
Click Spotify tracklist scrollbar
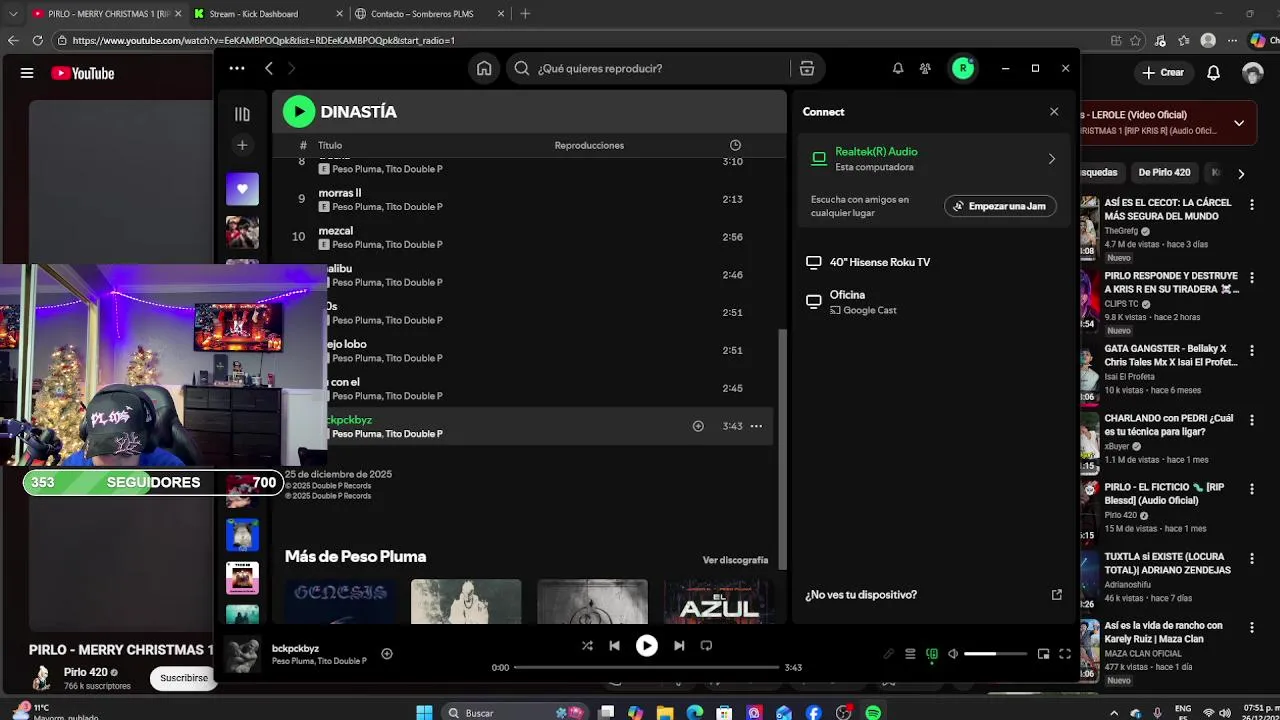(783, 448)
